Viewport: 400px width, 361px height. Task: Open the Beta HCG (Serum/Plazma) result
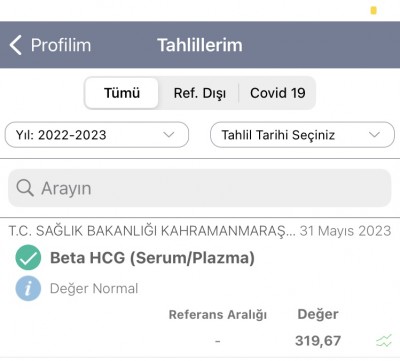[152, 258]
